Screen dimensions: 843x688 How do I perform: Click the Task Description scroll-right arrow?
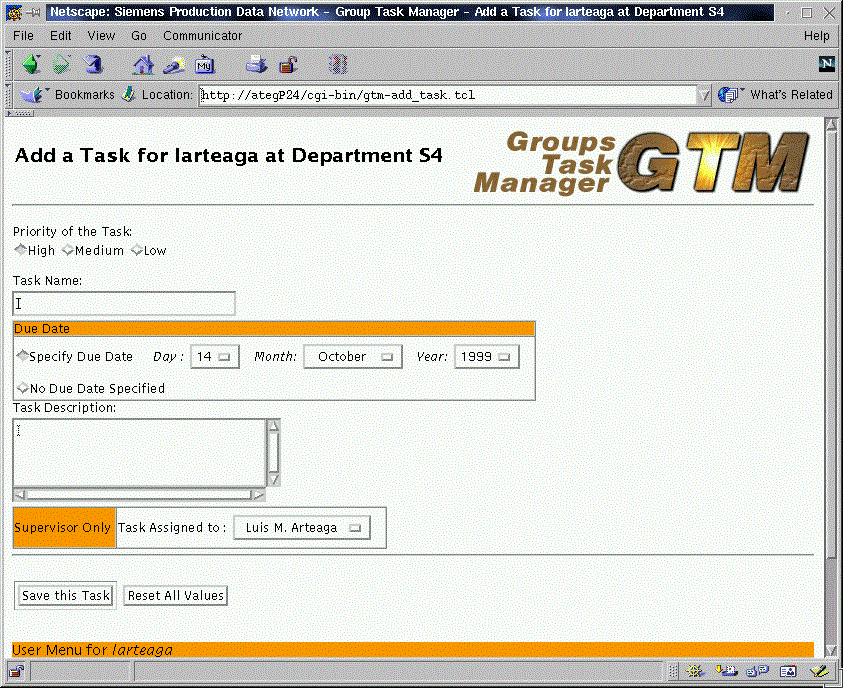click(x=259, y=494)
